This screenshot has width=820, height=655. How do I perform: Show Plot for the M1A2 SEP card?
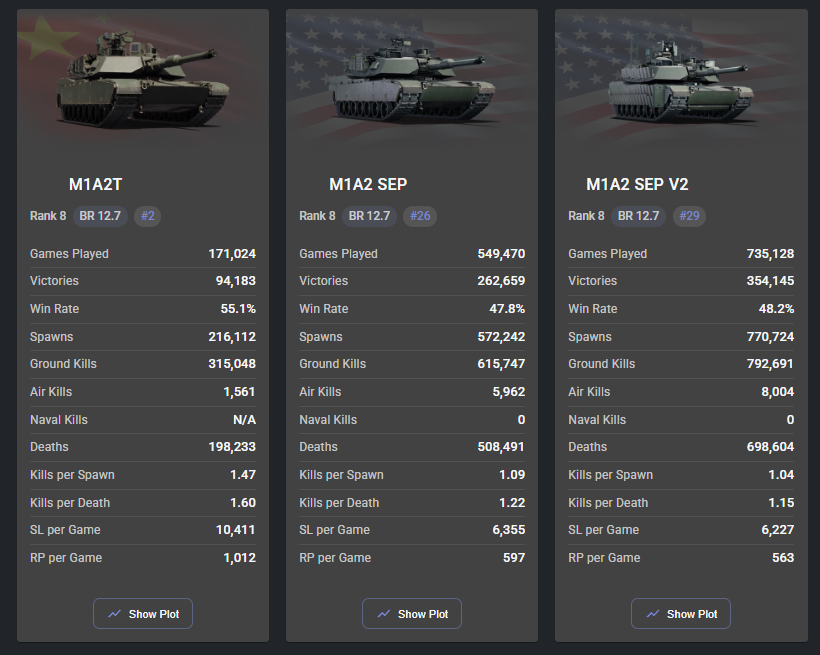(412, 614)
